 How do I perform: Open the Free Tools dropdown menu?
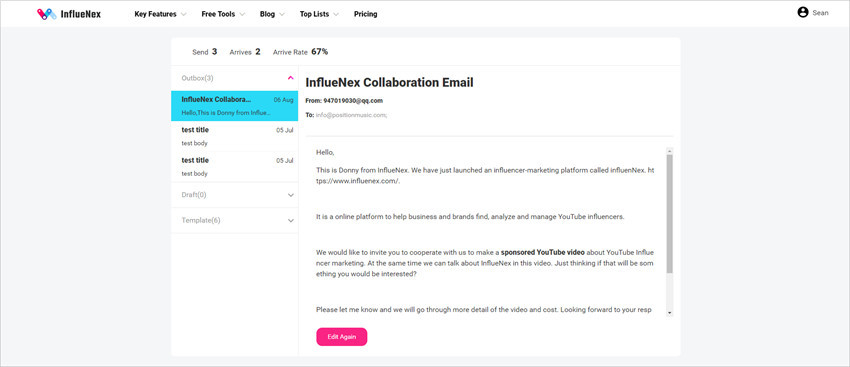[223, 14]
